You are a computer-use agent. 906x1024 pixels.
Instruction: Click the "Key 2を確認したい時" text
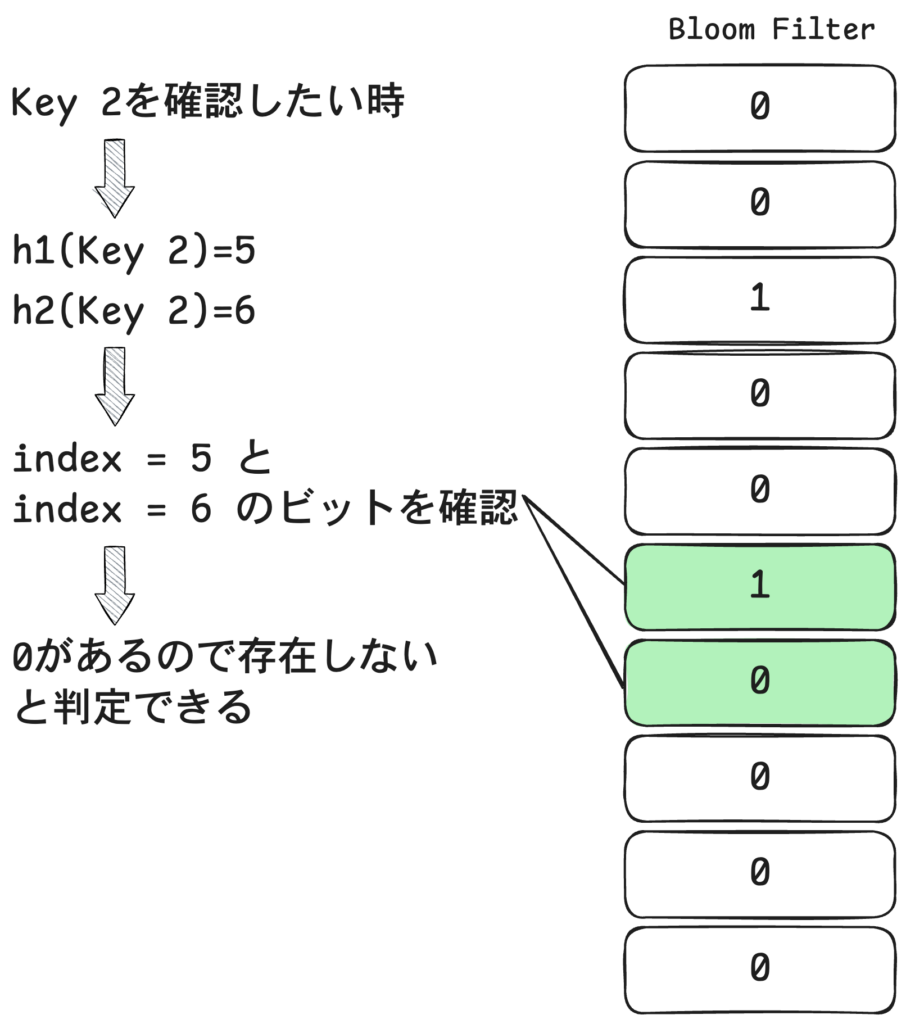click(x=207, y=103)
